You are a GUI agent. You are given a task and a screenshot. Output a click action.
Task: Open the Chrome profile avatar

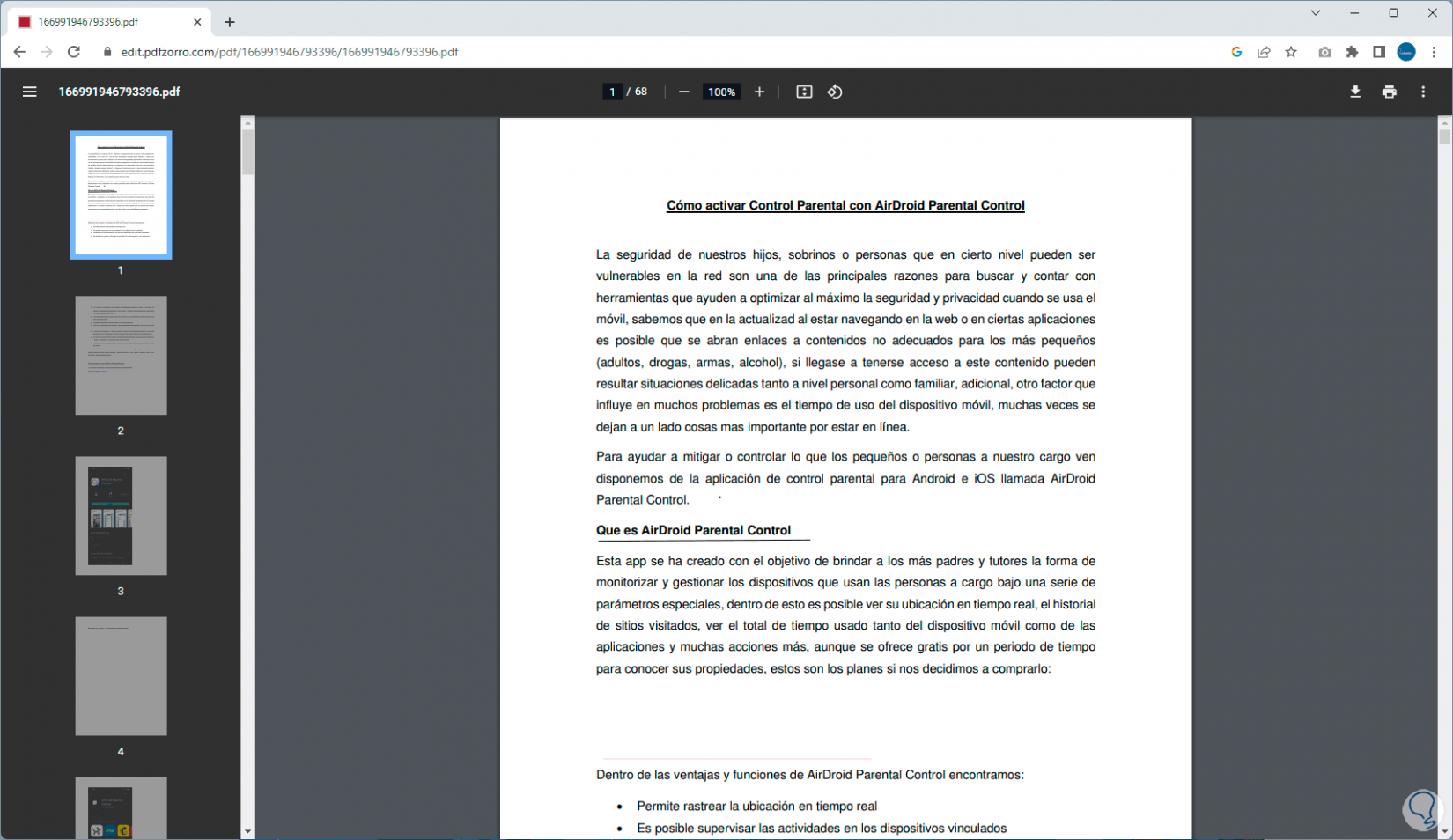[x=1406, y=52]
